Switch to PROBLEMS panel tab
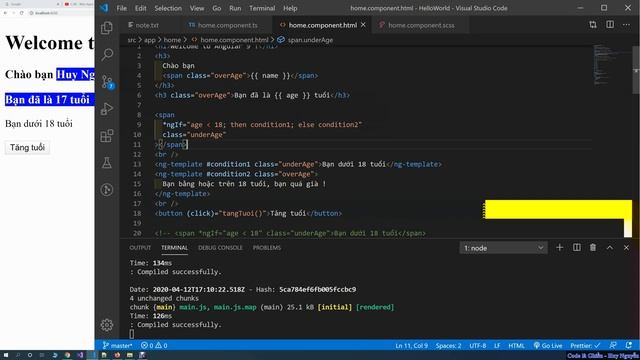This screenshot has width=640, height=360. (x=267, y=248)
